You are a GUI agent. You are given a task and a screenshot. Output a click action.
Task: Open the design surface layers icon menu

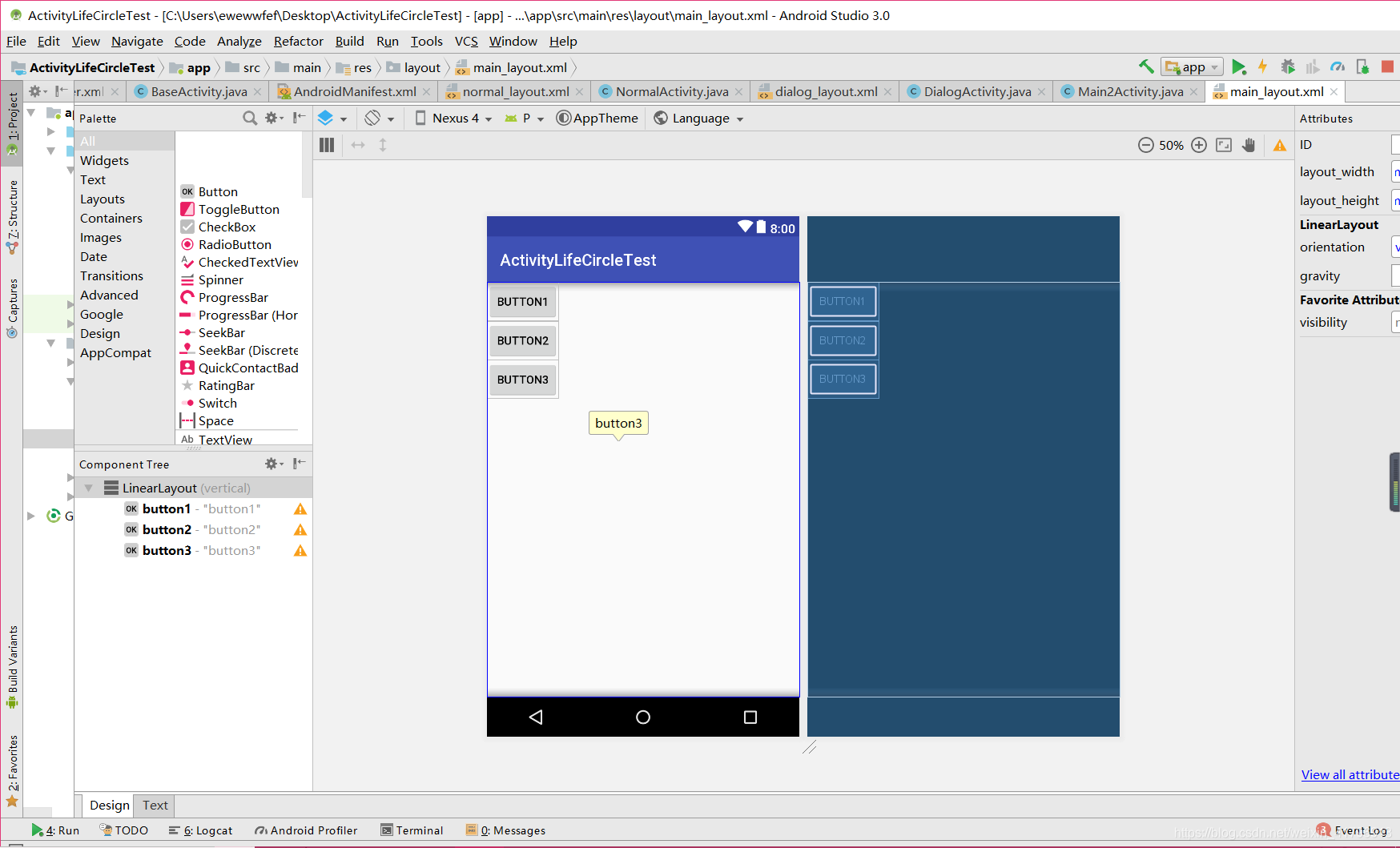pyautogui.click(x=332, y=119)
